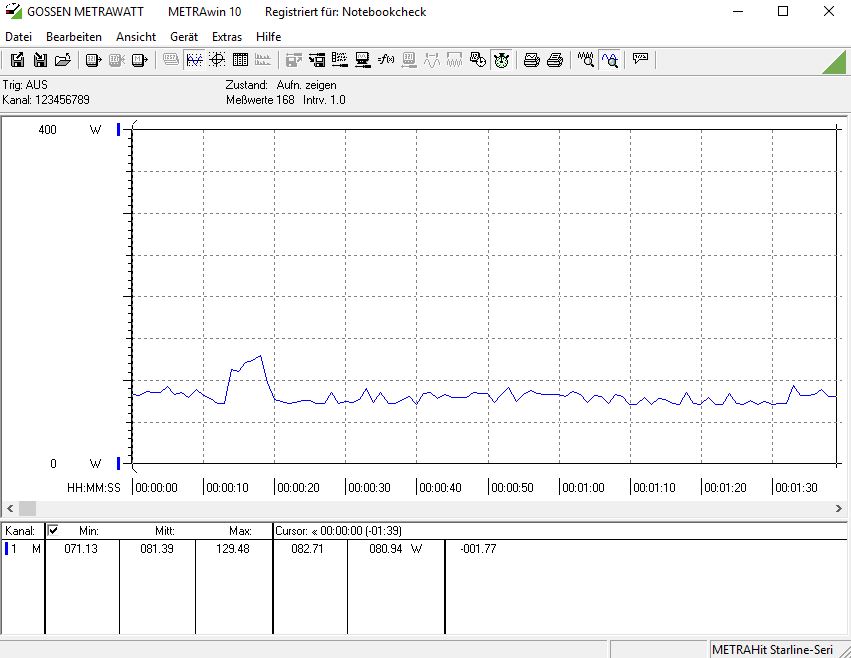Click the meter with right arrow icon
This screenshot has width=851, height=658.
(93, 60)
